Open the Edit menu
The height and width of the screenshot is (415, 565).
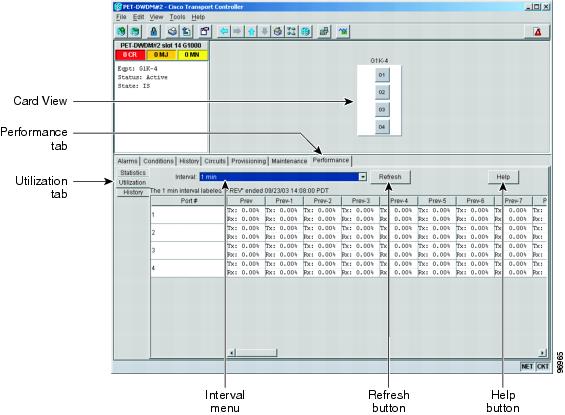138,17
